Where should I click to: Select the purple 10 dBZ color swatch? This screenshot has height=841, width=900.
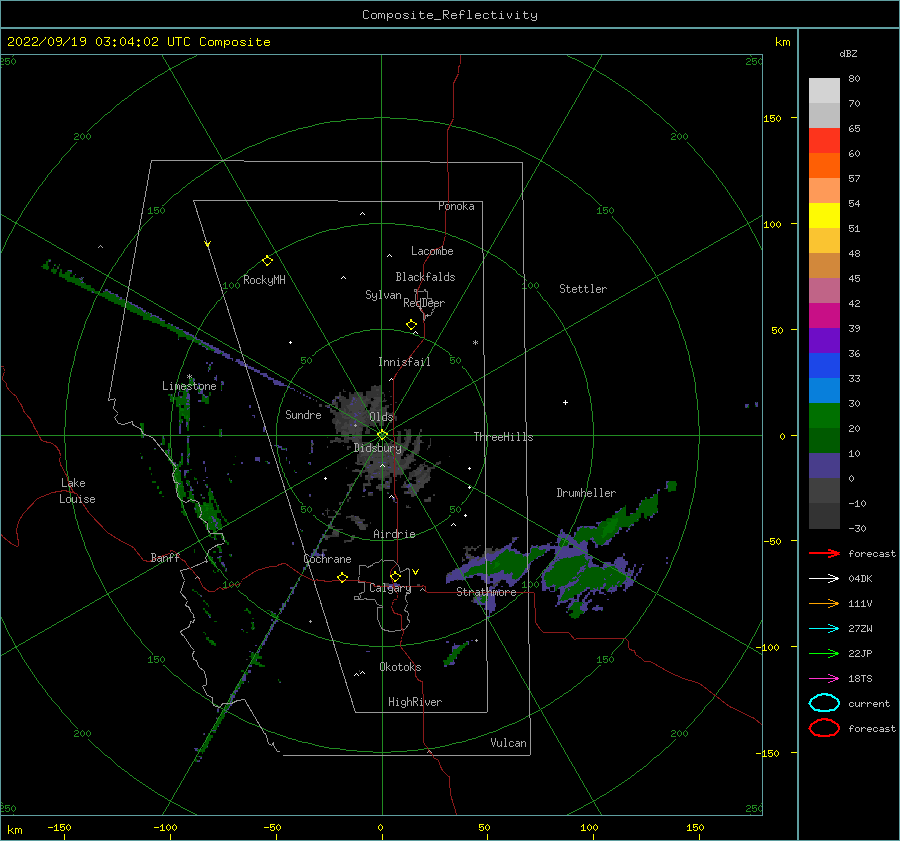[x=824, y=465]
